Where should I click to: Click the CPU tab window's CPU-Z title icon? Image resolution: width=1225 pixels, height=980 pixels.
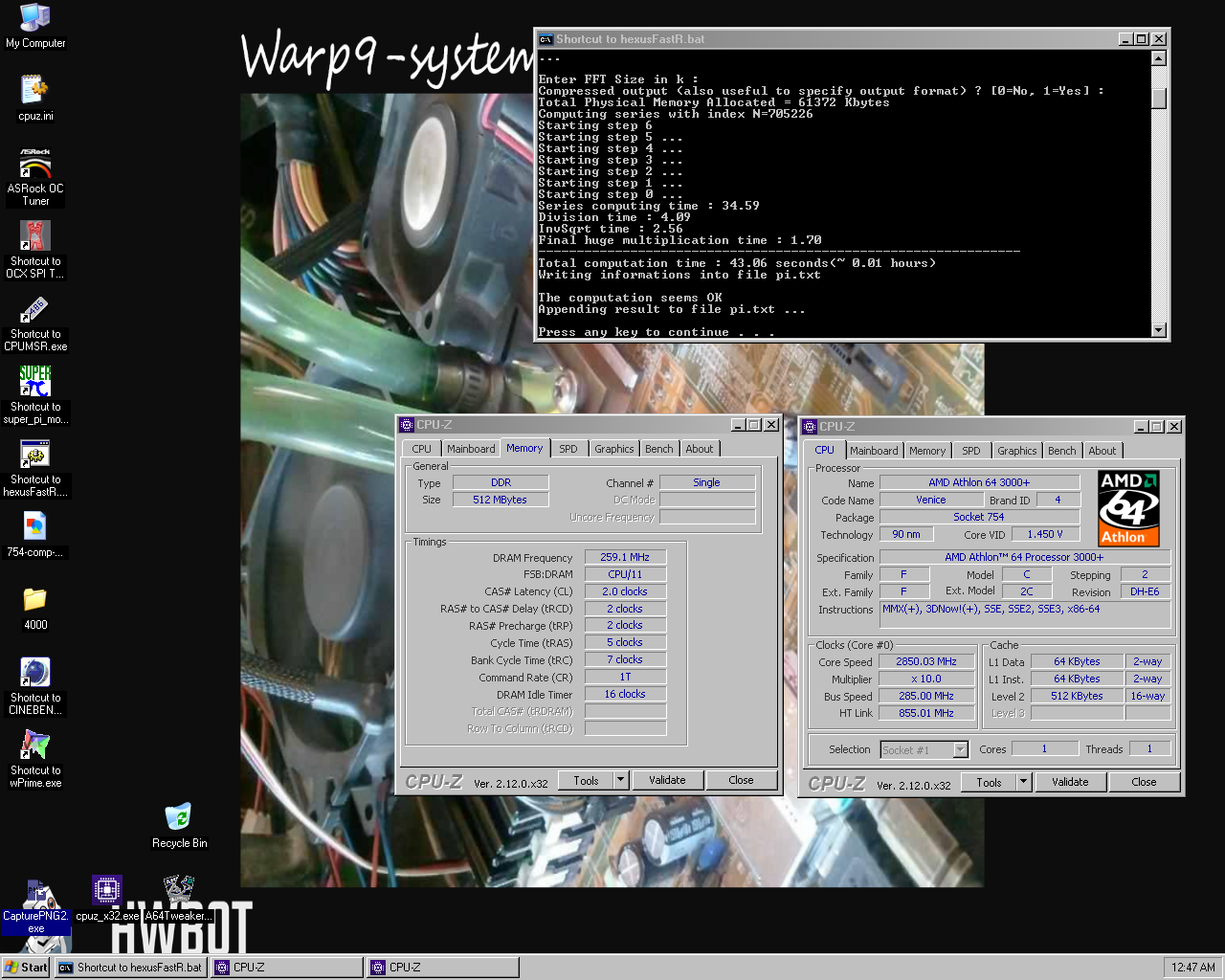click(810, 427)
